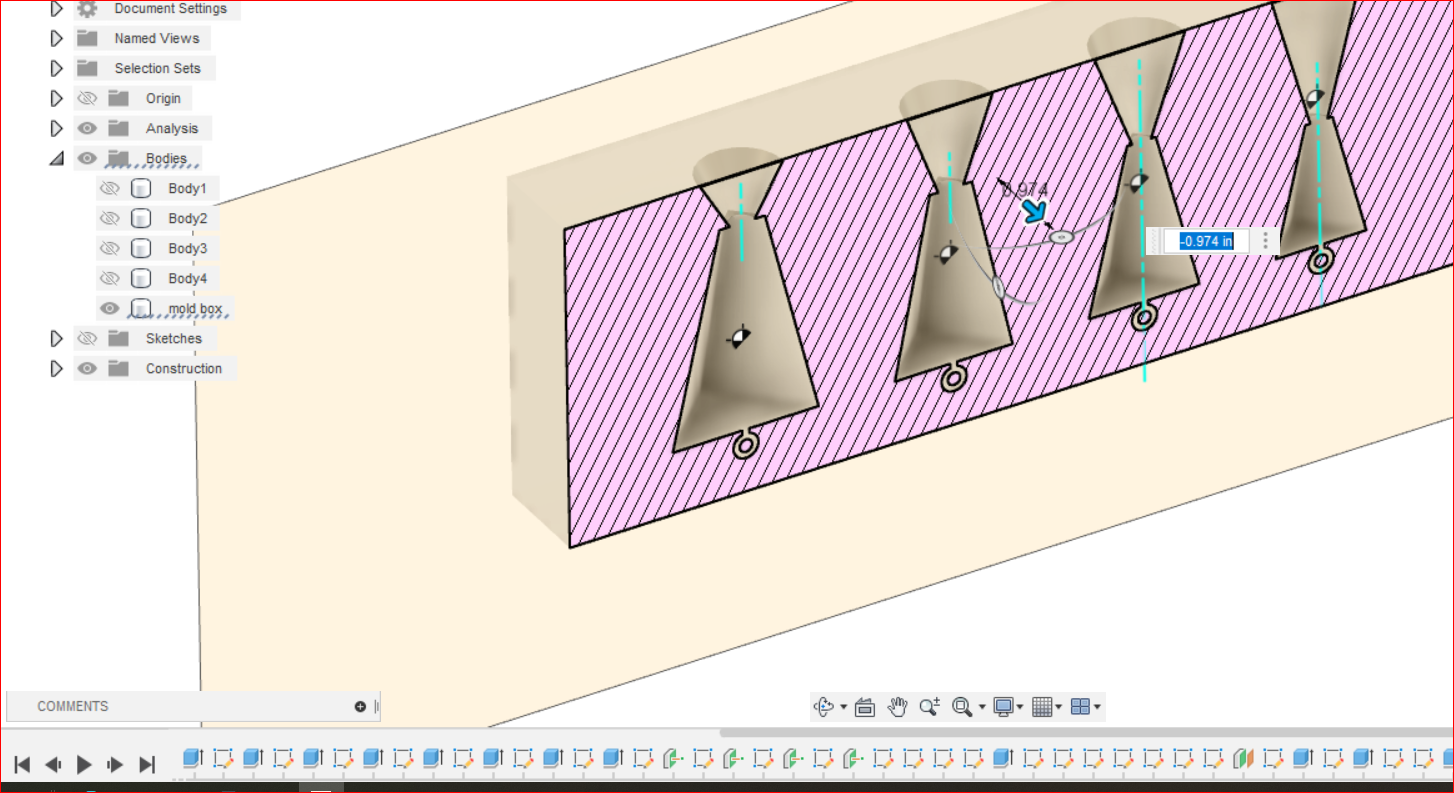This screenshot has width=1454, height=793.
Task: Click the Zoom Window icon
Action: 962,706
